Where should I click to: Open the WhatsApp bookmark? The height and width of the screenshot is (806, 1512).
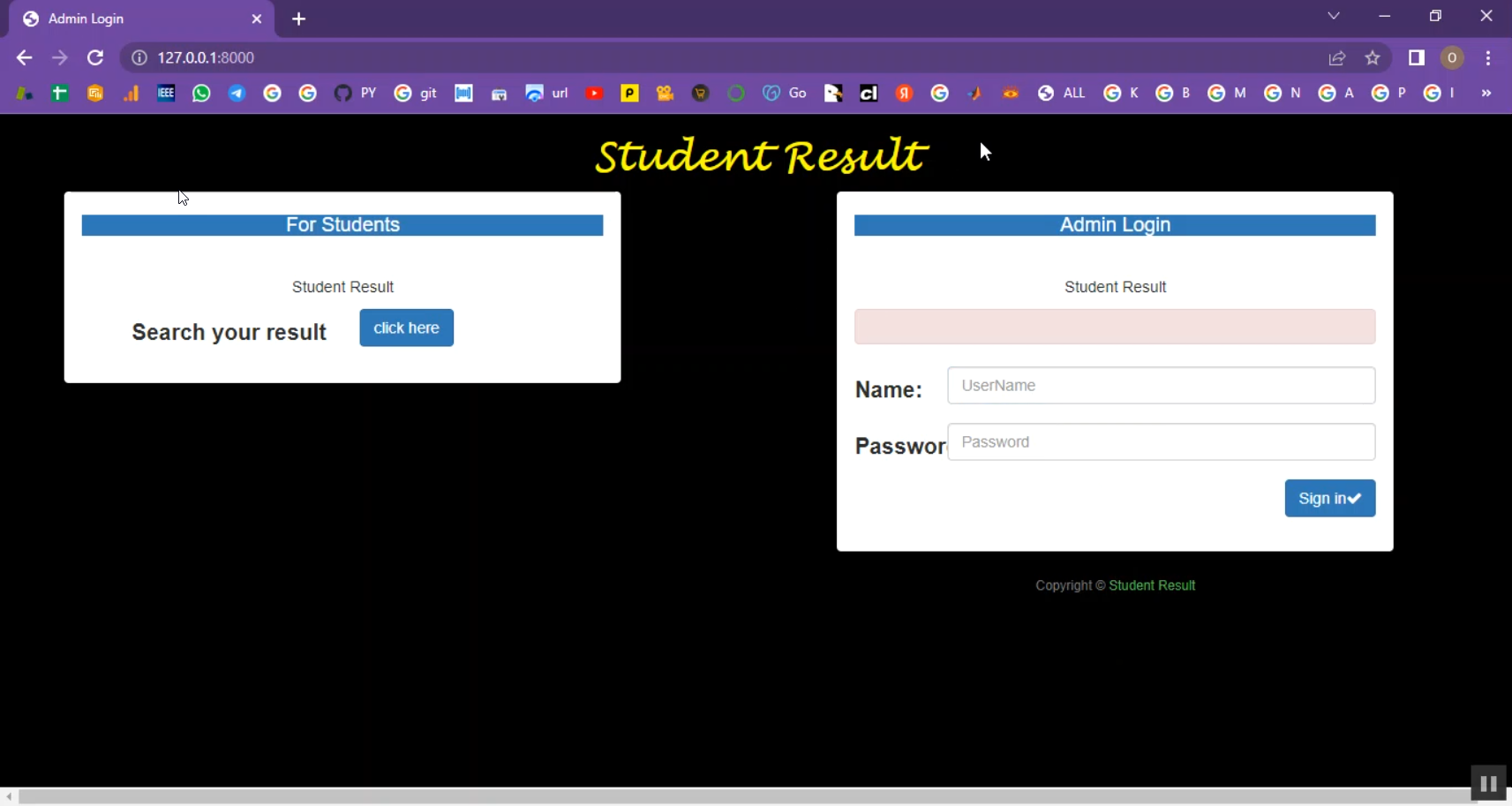(x=201, y=94)
